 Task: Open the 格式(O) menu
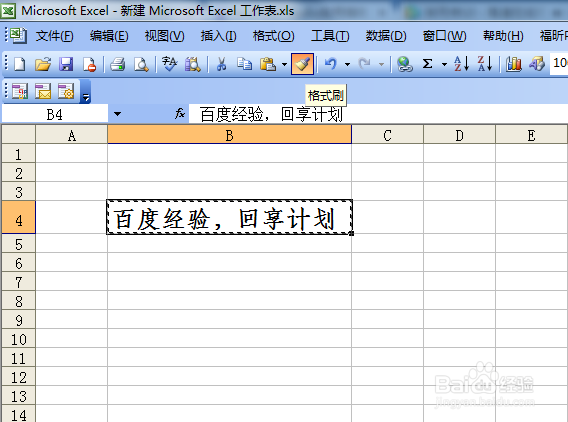[273, 36]
